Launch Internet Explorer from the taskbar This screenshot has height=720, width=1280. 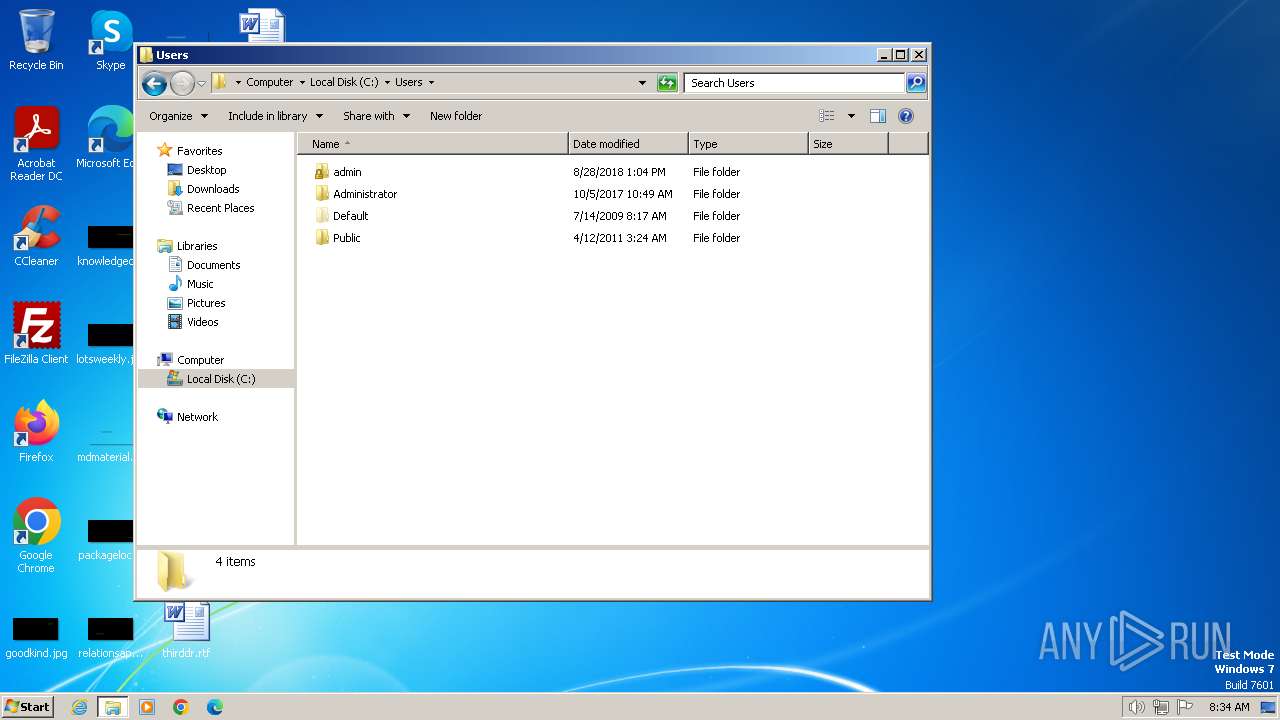[79, 707]
